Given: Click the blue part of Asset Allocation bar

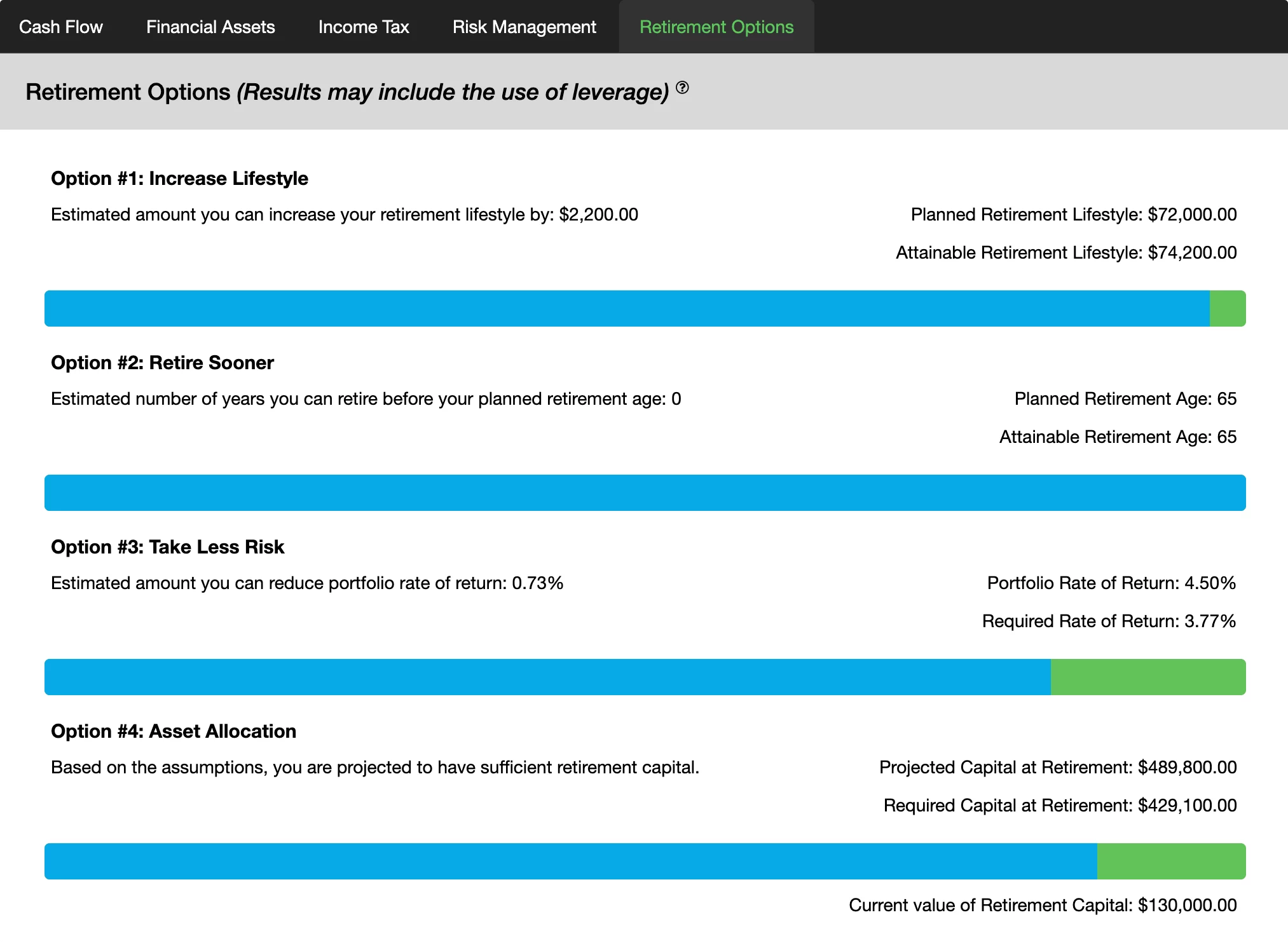Looking at the screenshot, I should pos(570,862).
